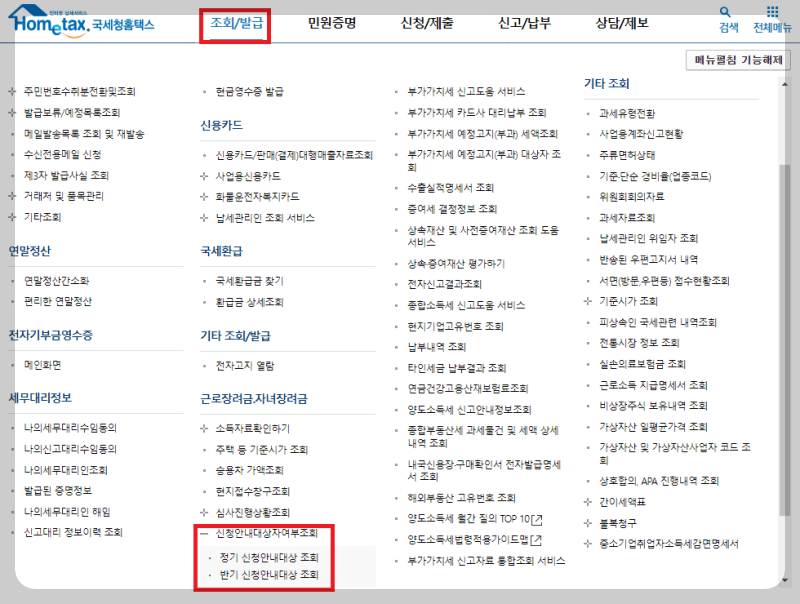The height and width of the screenshot is (604, 800).
Task: Click 메뉴펼침 기능해제 button
Action: (x=738, y=60)
